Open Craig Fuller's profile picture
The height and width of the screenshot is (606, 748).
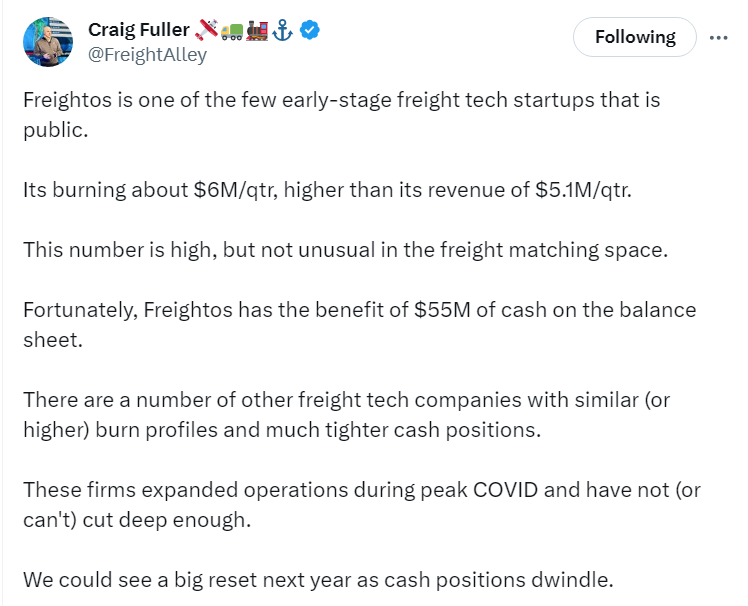click(x=48, y=42)
